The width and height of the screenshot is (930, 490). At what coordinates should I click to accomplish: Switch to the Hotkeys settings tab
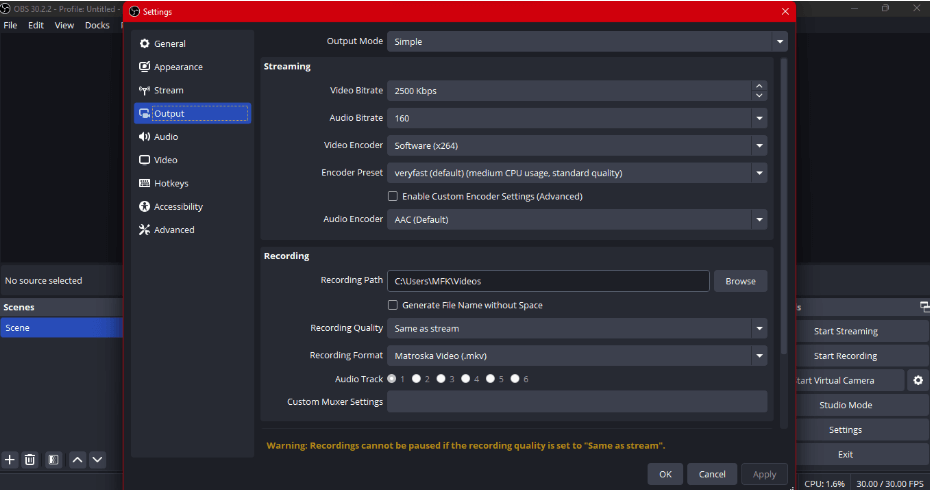click(x=193, y=183)
